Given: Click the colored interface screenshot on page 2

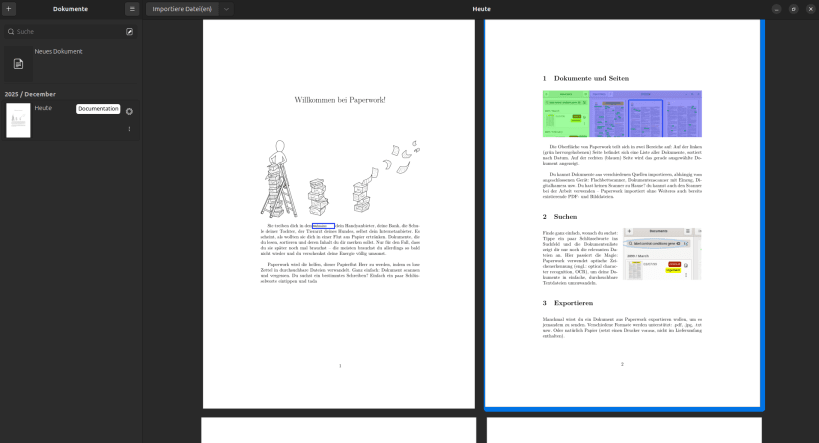Looking at the screenshot, I should pos(622,113).
